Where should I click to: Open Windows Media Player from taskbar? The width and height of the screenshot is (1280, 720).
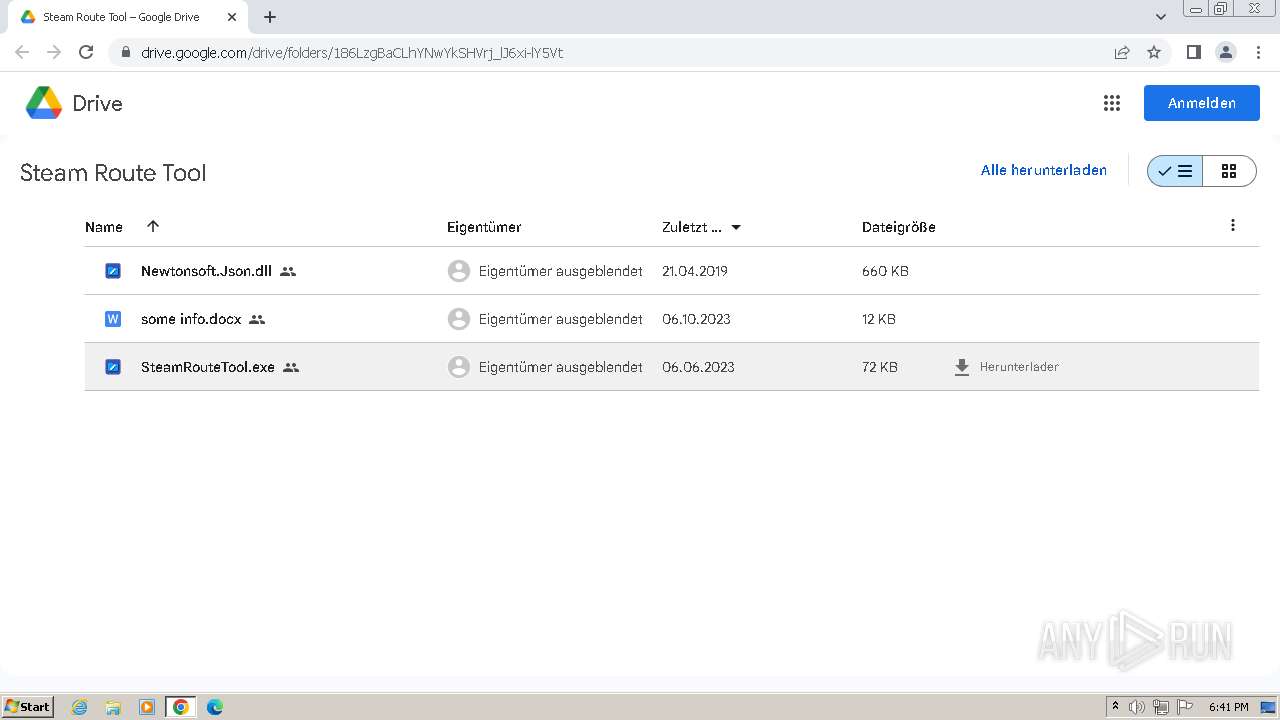147,707
